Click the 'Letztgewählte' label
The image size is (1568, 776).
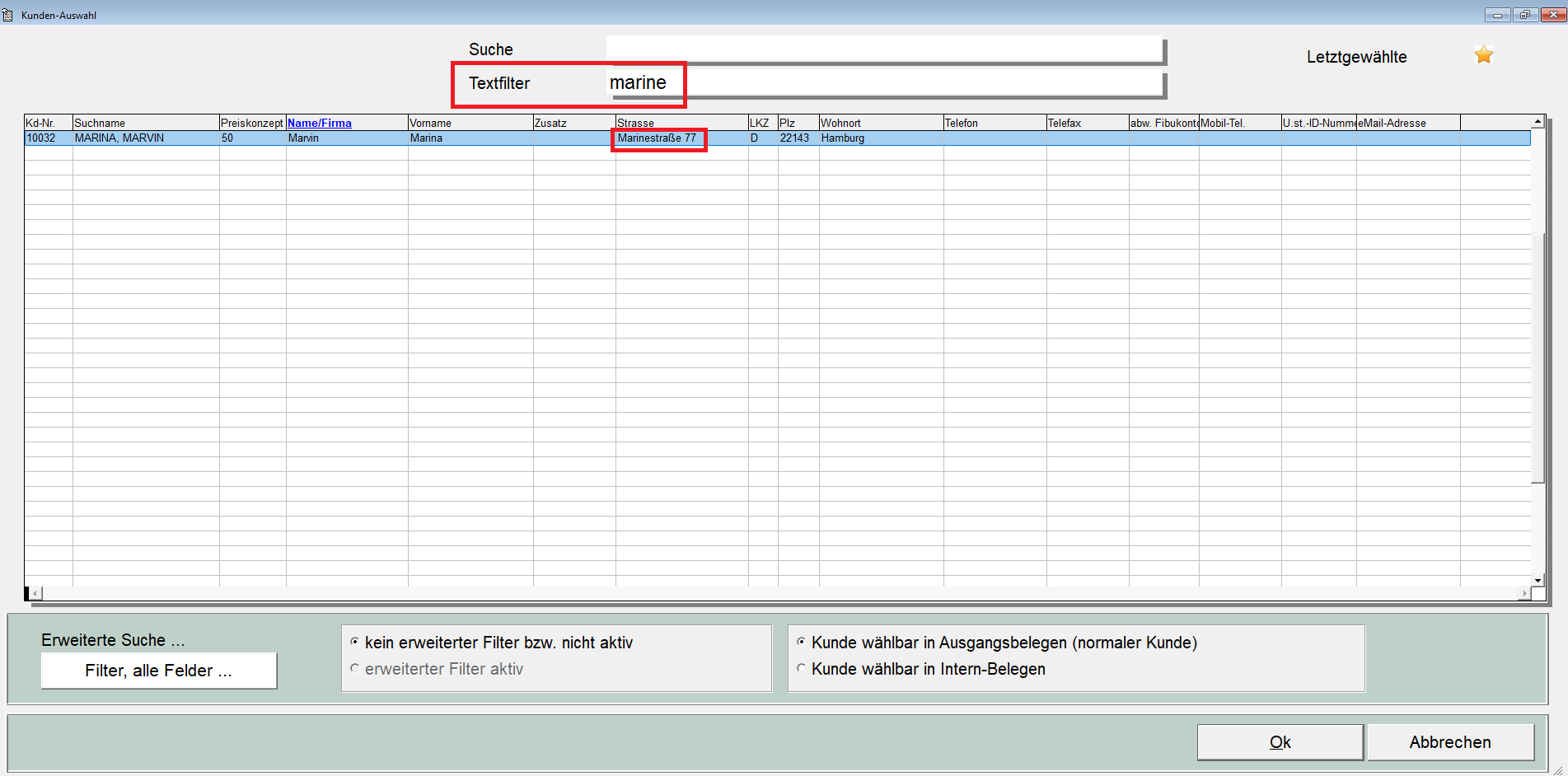click(1356, 57)
